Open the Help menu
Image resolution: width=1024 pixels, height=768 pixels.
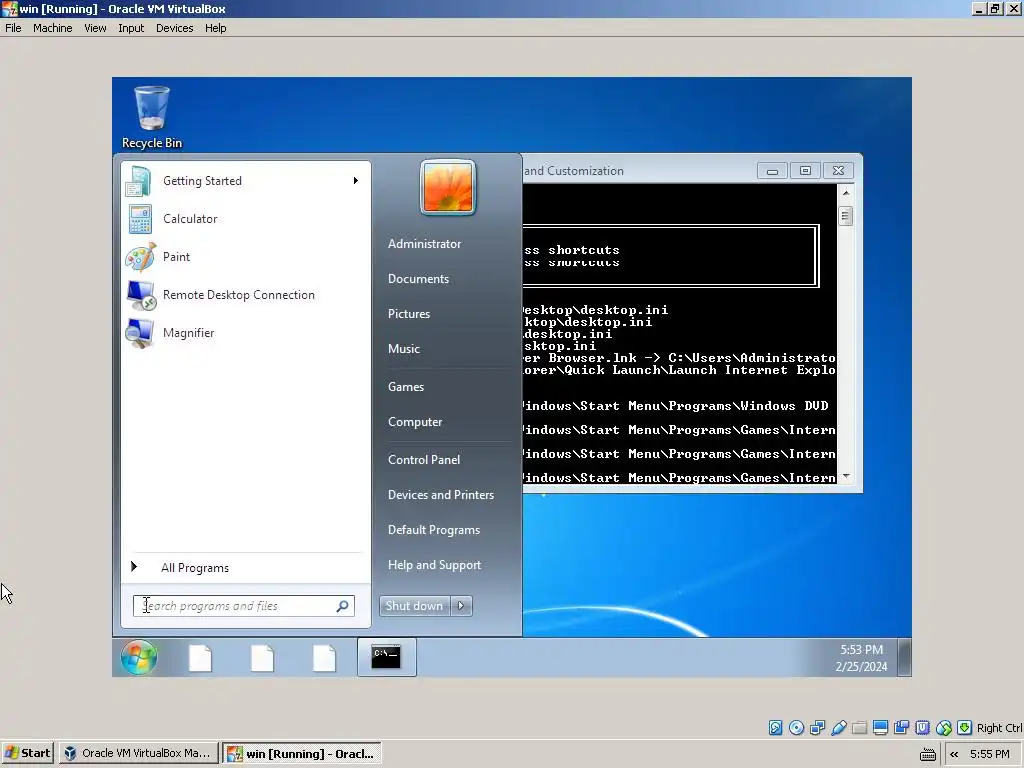pyautogui.click(x=216, y=28)
